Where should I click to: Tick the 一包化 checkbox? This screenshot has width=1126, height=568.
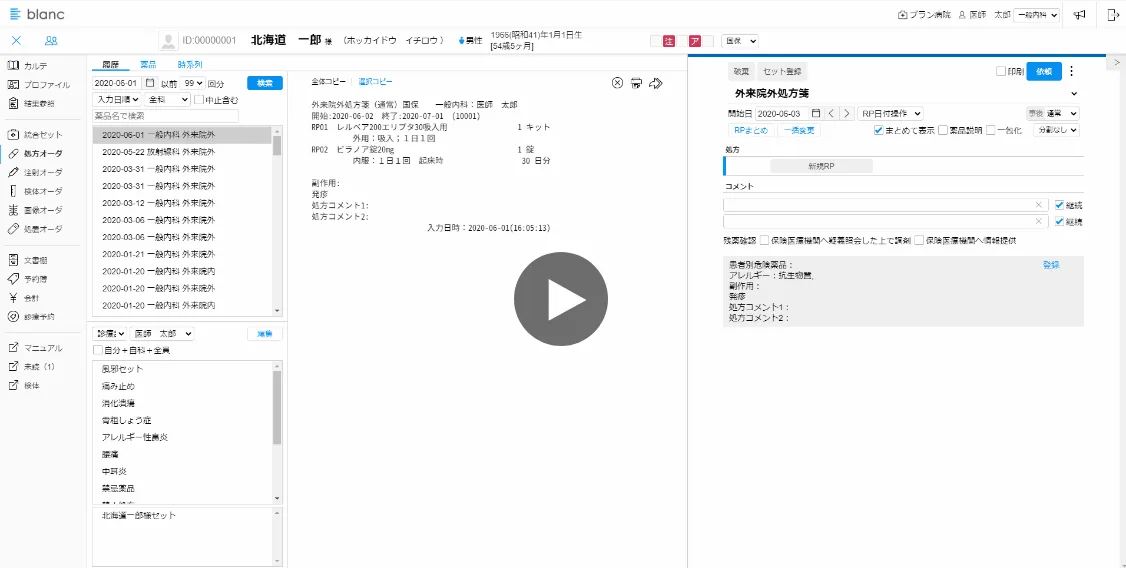coord(991,130)
